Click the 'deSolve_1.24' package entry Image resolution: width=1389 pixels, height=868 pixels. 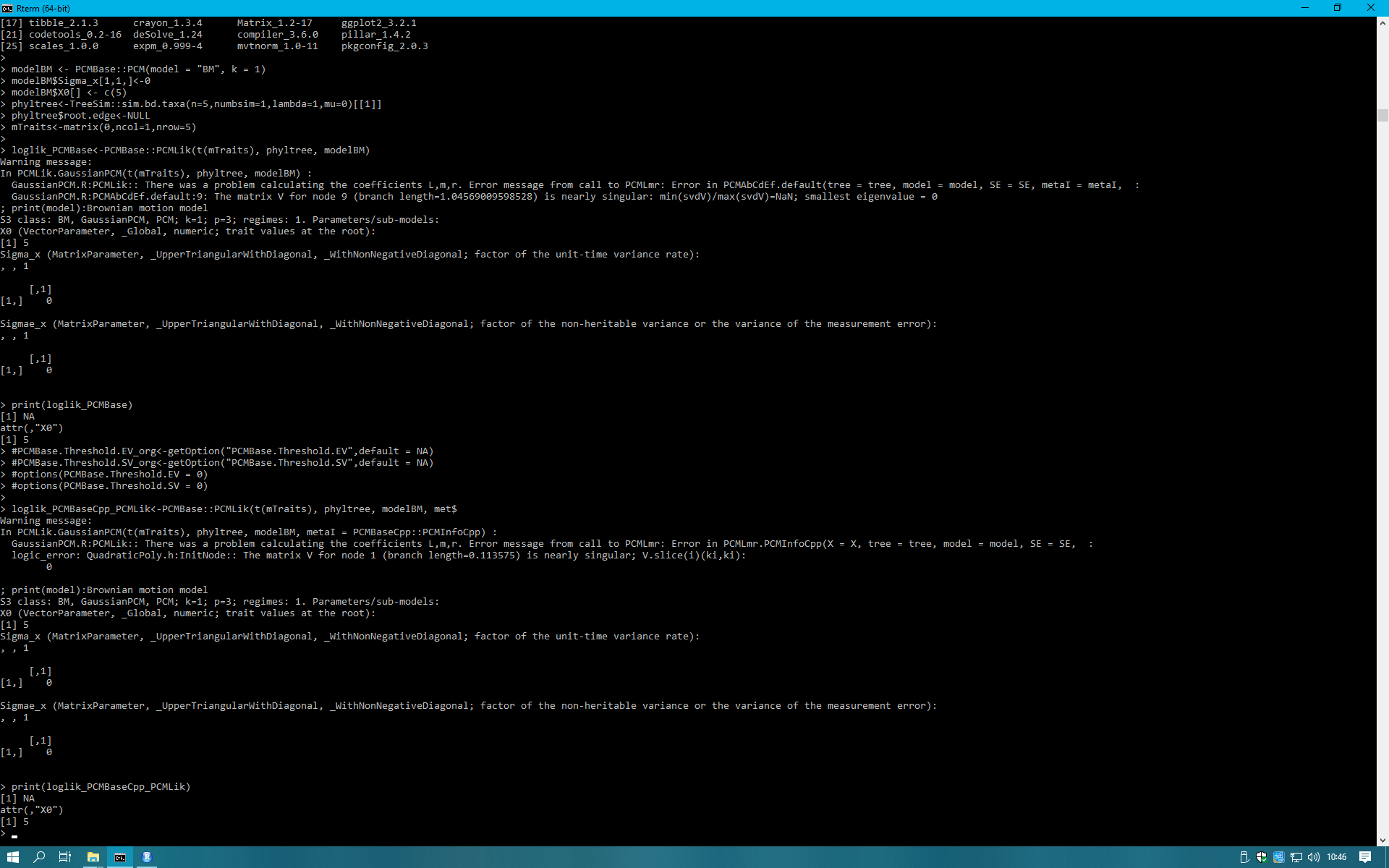(167, 35)
